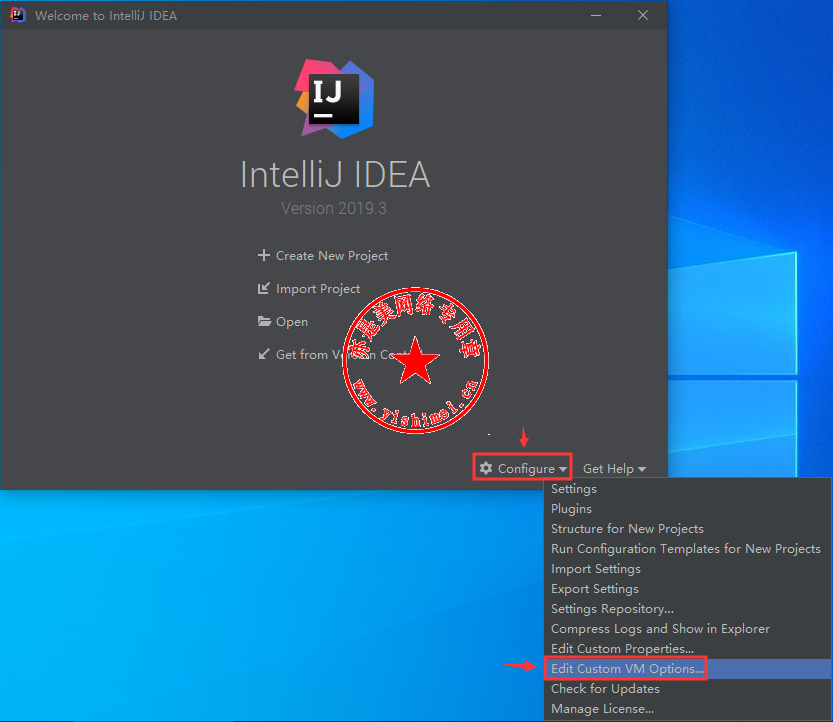Click the IntelliJ icon in the title bar
This screenshot has height=722, width=833.
(x=18, y=15)
